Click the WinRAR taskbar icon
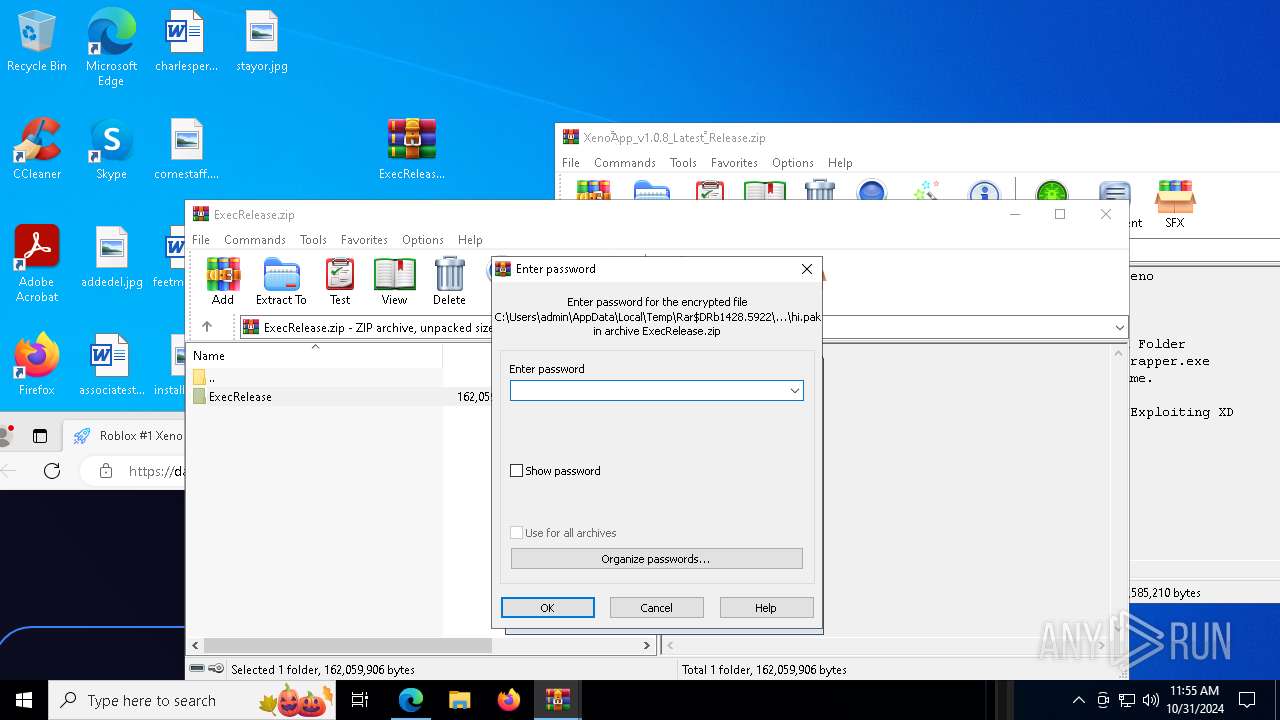1280x720 pixels. 557,700
